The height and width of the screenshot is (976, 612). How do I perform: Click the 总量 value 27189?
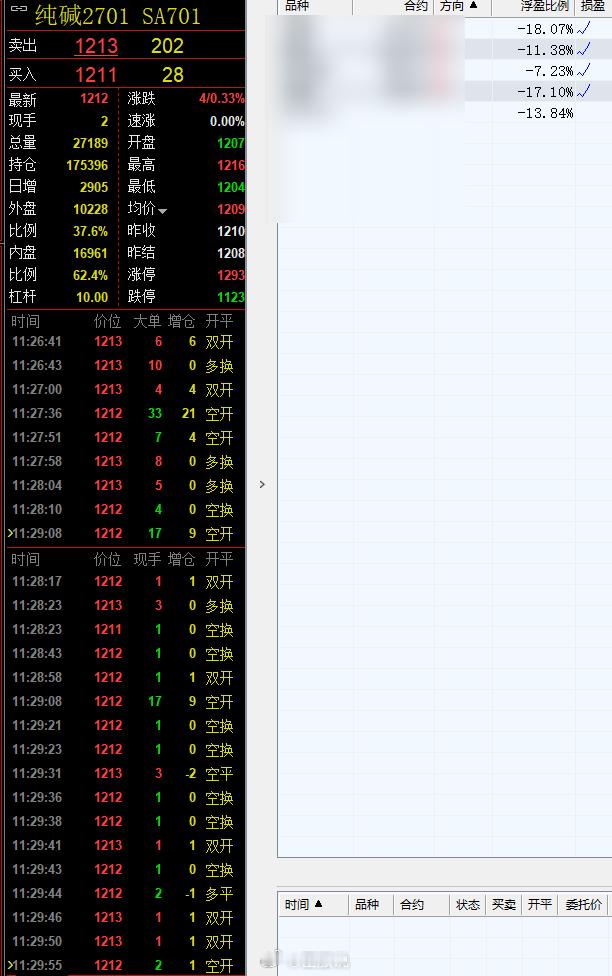[90, 143]
